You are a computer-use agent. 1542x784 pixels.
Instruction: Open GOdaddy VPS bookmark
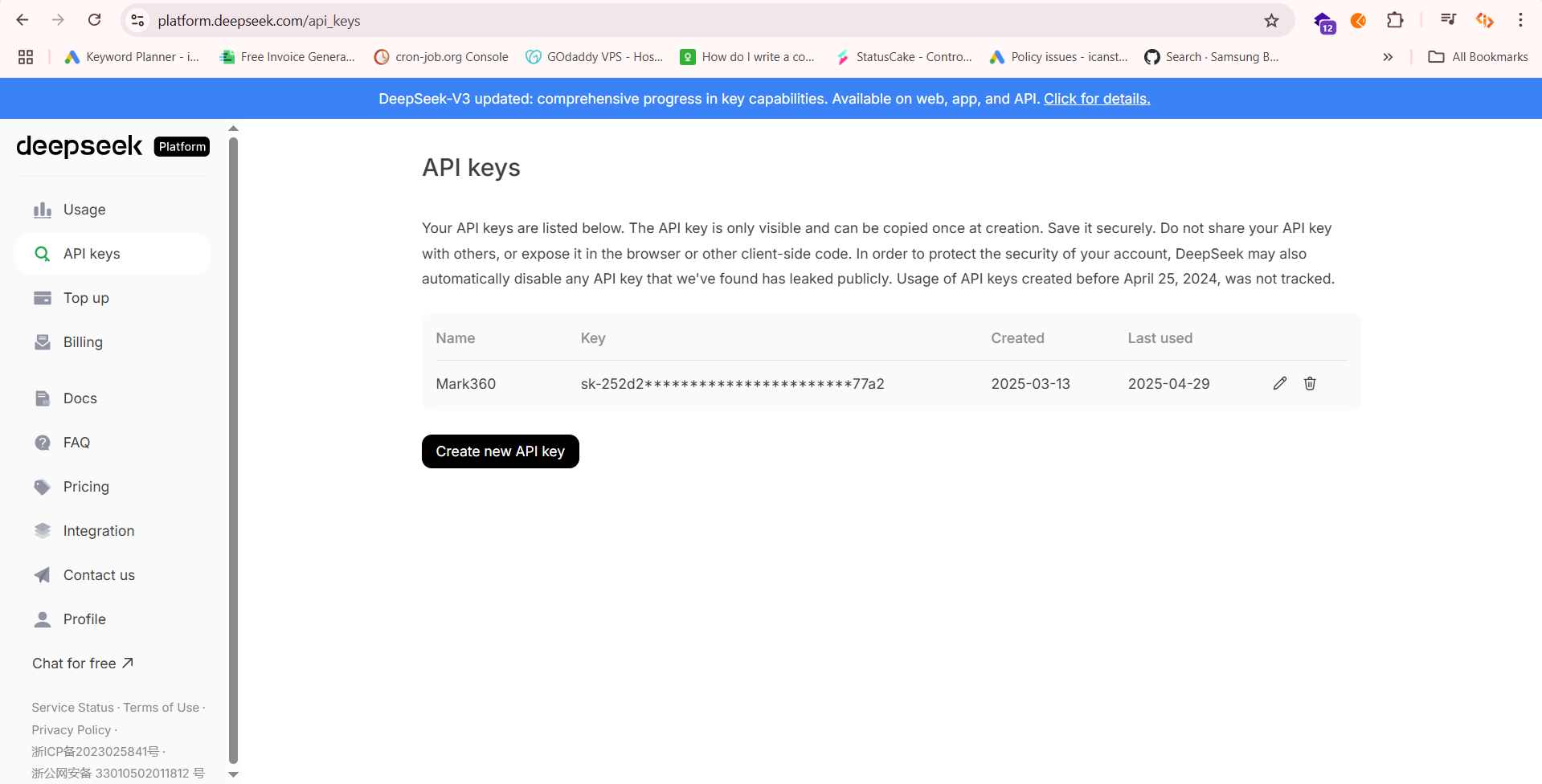point(595,57)
